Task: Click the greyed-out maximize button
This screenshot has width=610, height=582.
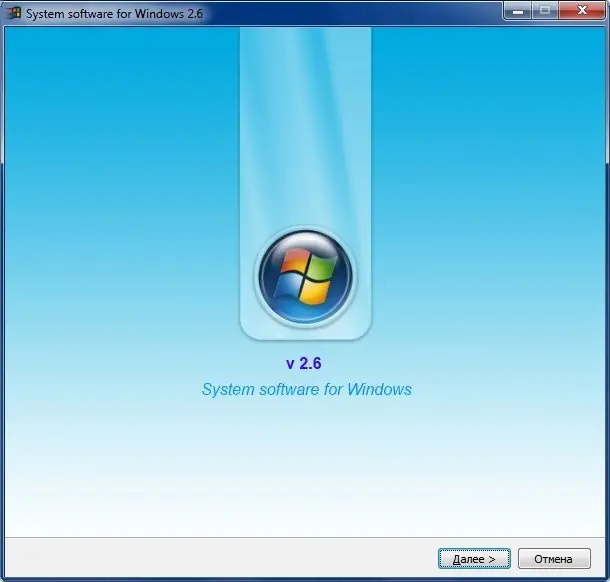Action: pos(545,11)
